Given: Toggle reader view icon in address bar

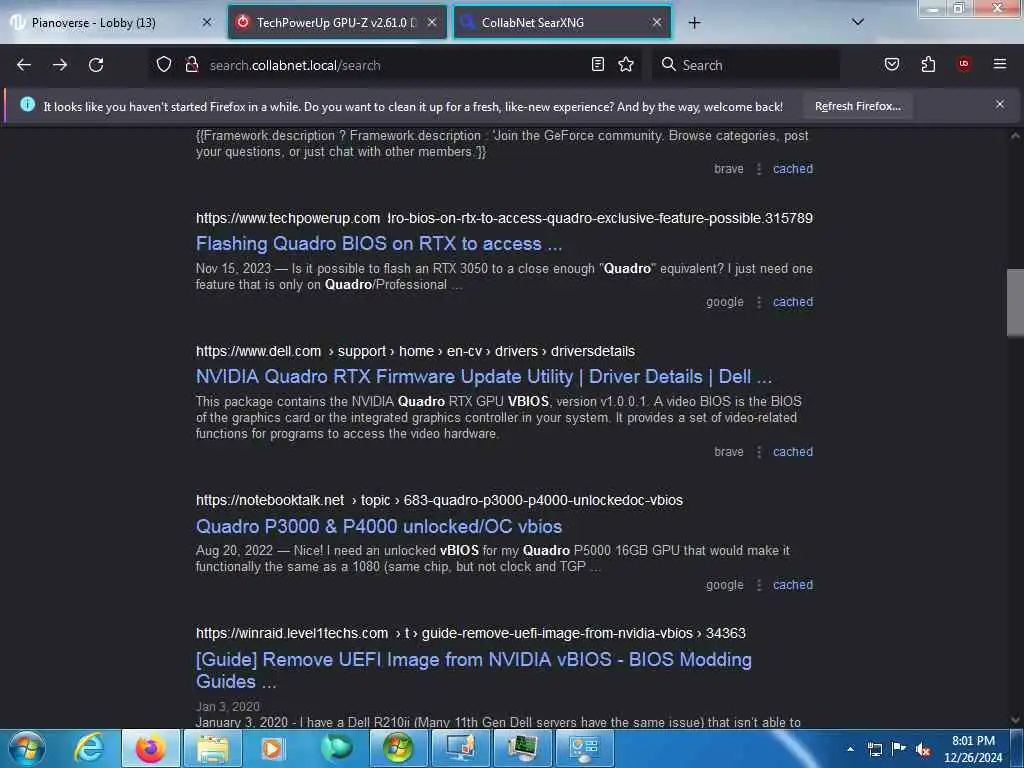Looking at the screenshot, I should point(598,64).
